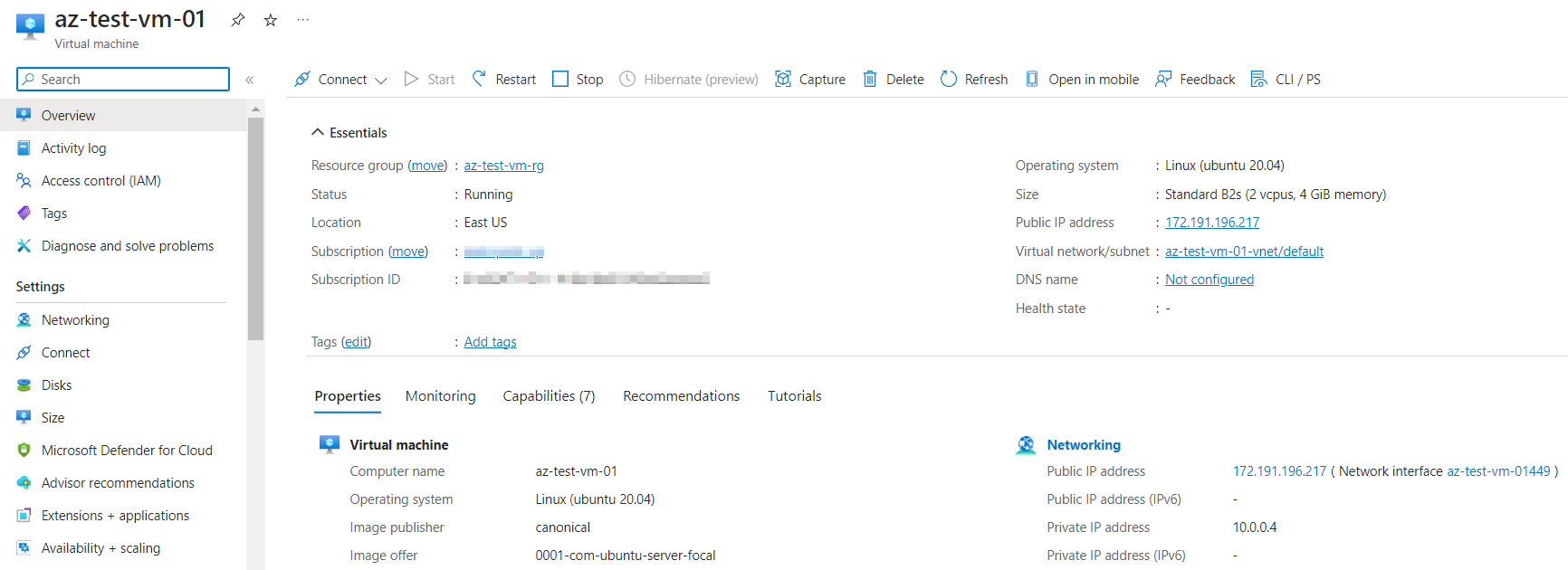Image resolution: width=1568 pixels, height=570 pixels.
Task: Open the Networking heading link in properties
Action: (x=1084, y=445)
